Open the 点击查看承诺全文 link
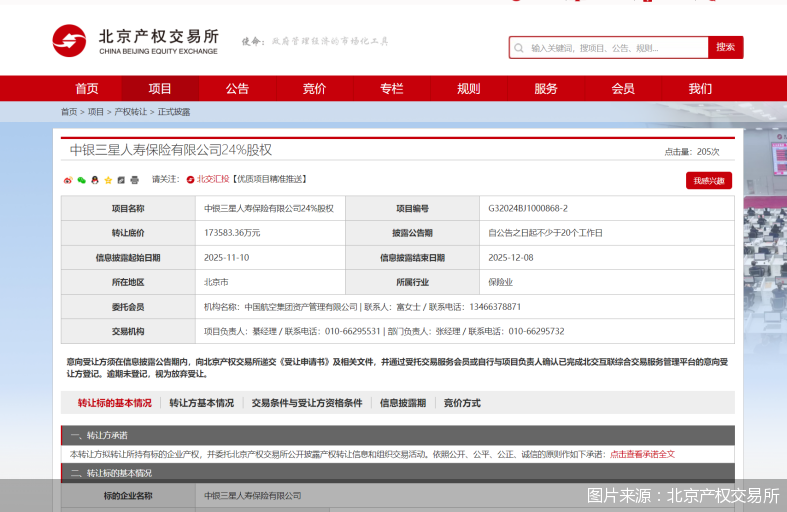This screenshot has height=512, width=787. coord(642,454)
